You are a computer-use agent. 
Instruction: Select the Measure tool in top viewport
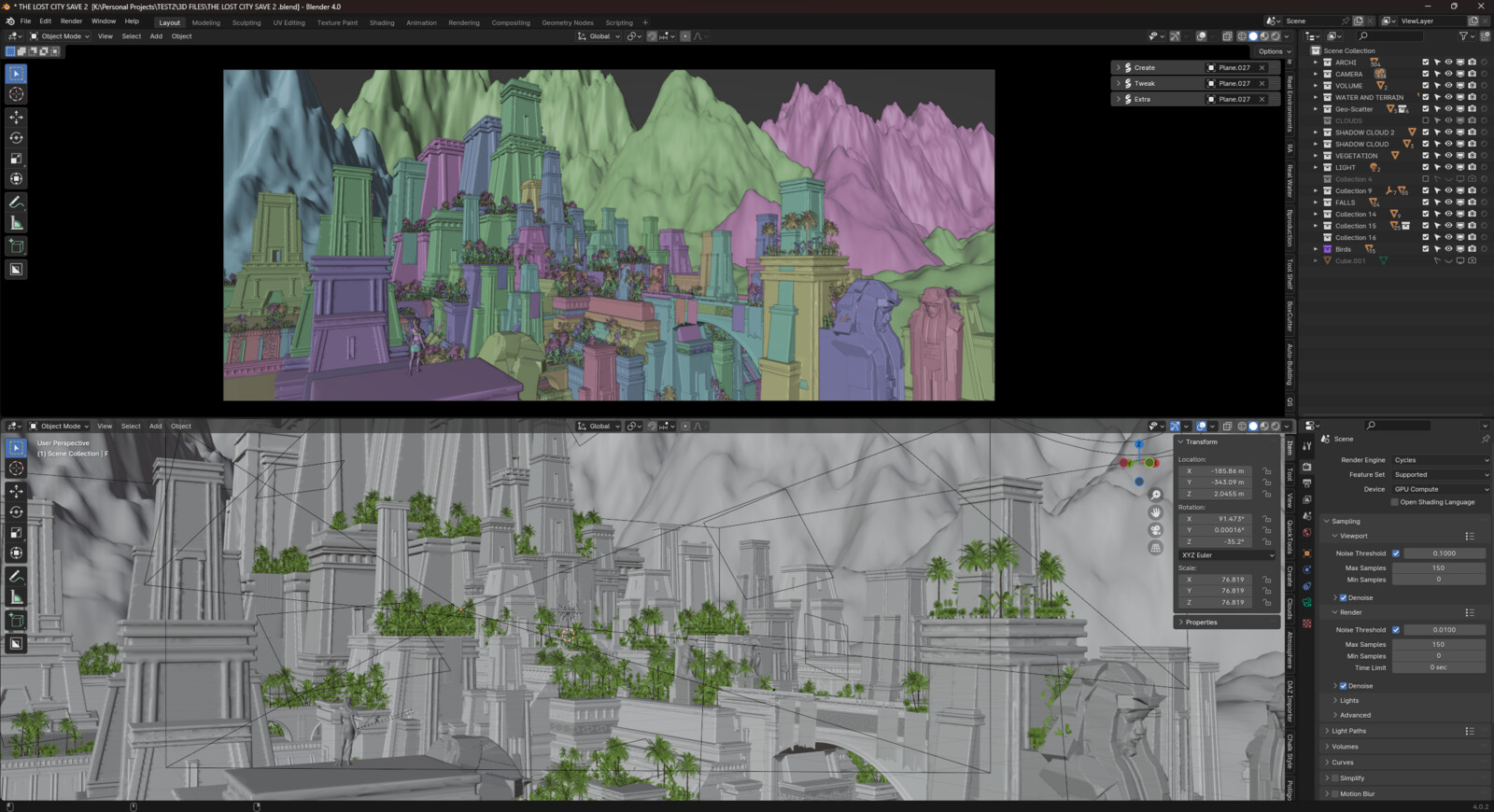pyautogui.click(x=16, y=222)
